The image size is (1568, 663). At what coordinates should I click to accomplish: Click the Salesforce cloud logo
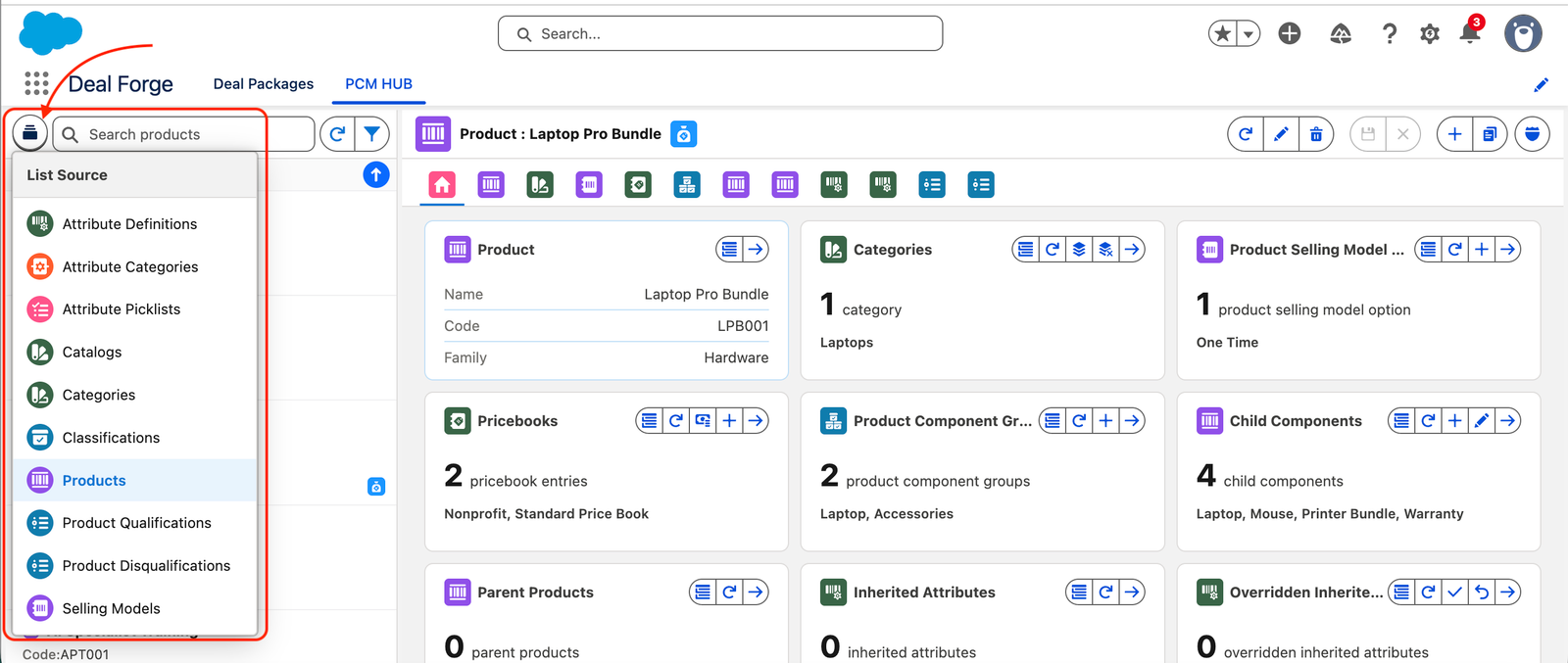[50, 32]
